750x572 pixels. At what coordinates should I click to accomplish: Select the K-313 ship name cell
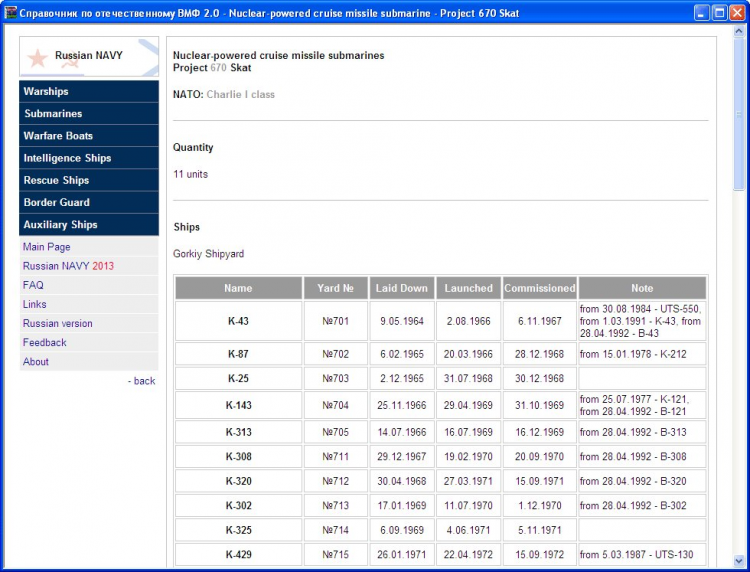click(x=238, y=432)
